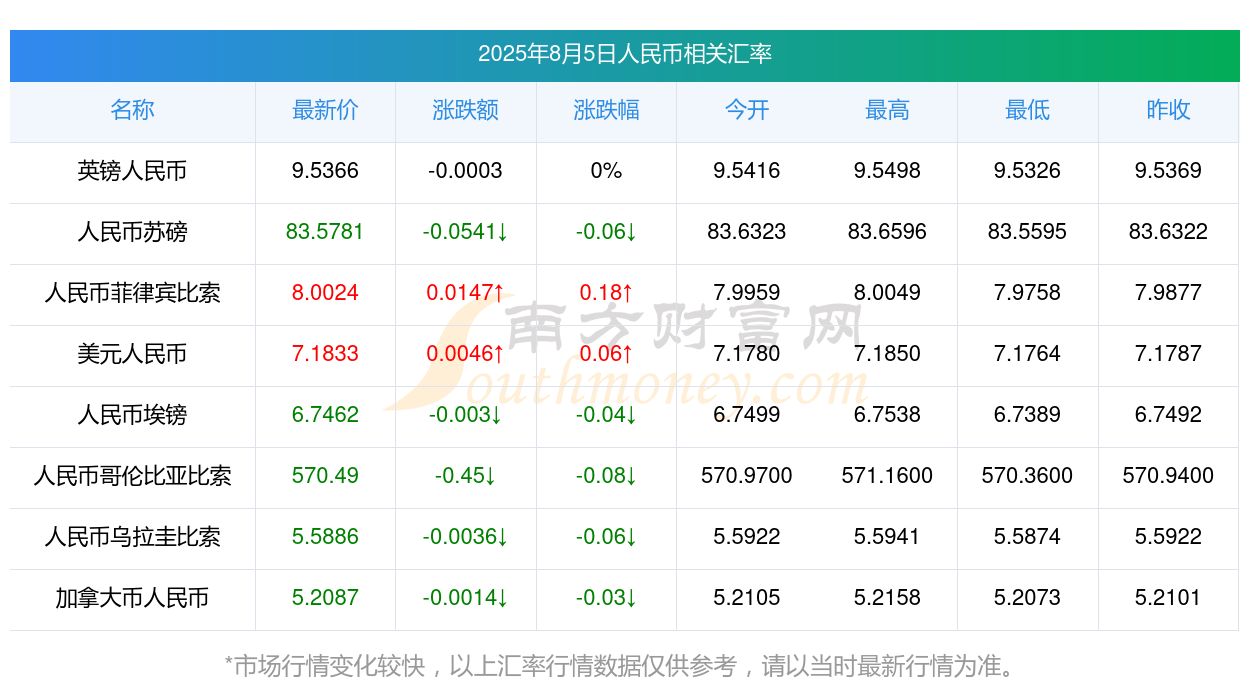The image size is (1250, 698).
Task: Click change amount -0.0003
Action: (466, 171)
